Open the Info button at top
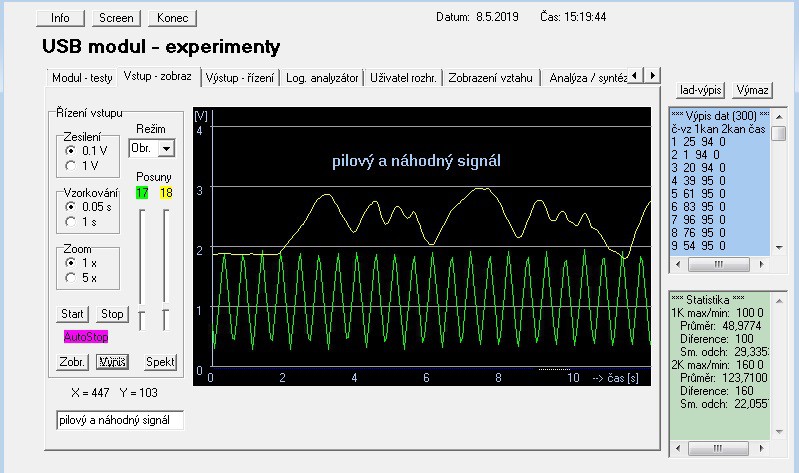 [x=60, y=18]
